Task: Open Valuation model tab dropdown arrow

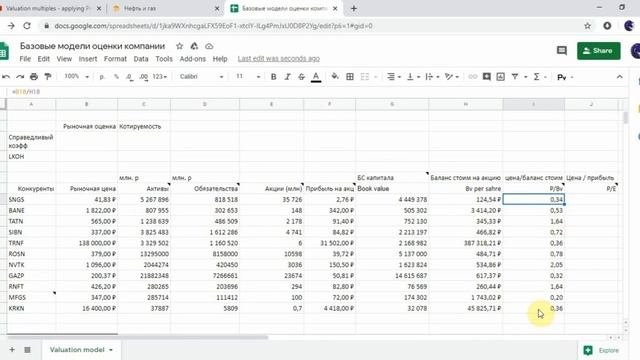Action: 111,350
